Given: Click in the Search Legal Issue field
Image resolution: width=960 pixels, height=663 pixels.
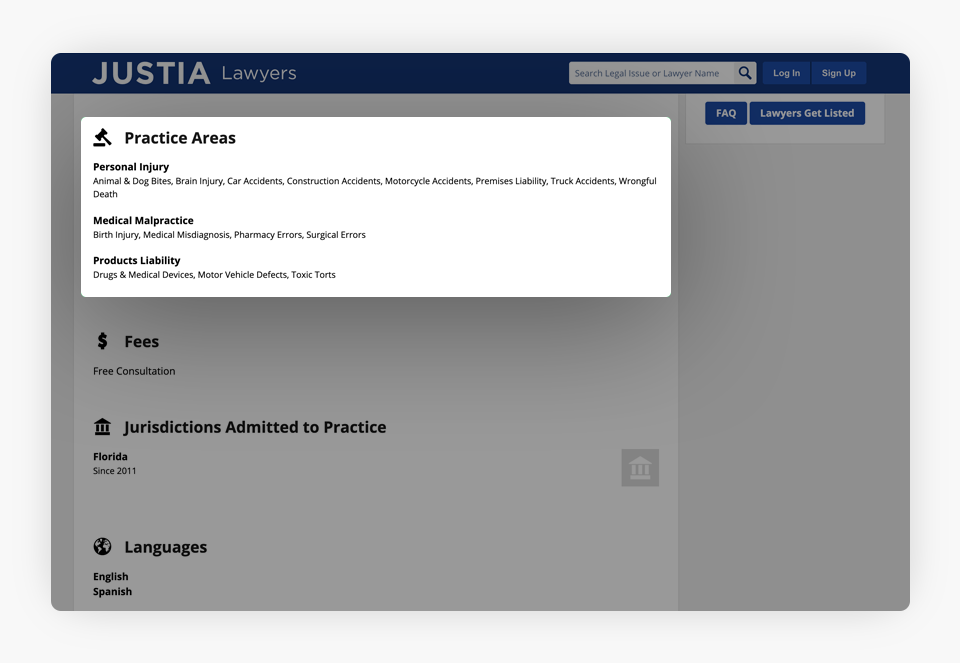Looking at the screenshot, I should tap(651, 73).
